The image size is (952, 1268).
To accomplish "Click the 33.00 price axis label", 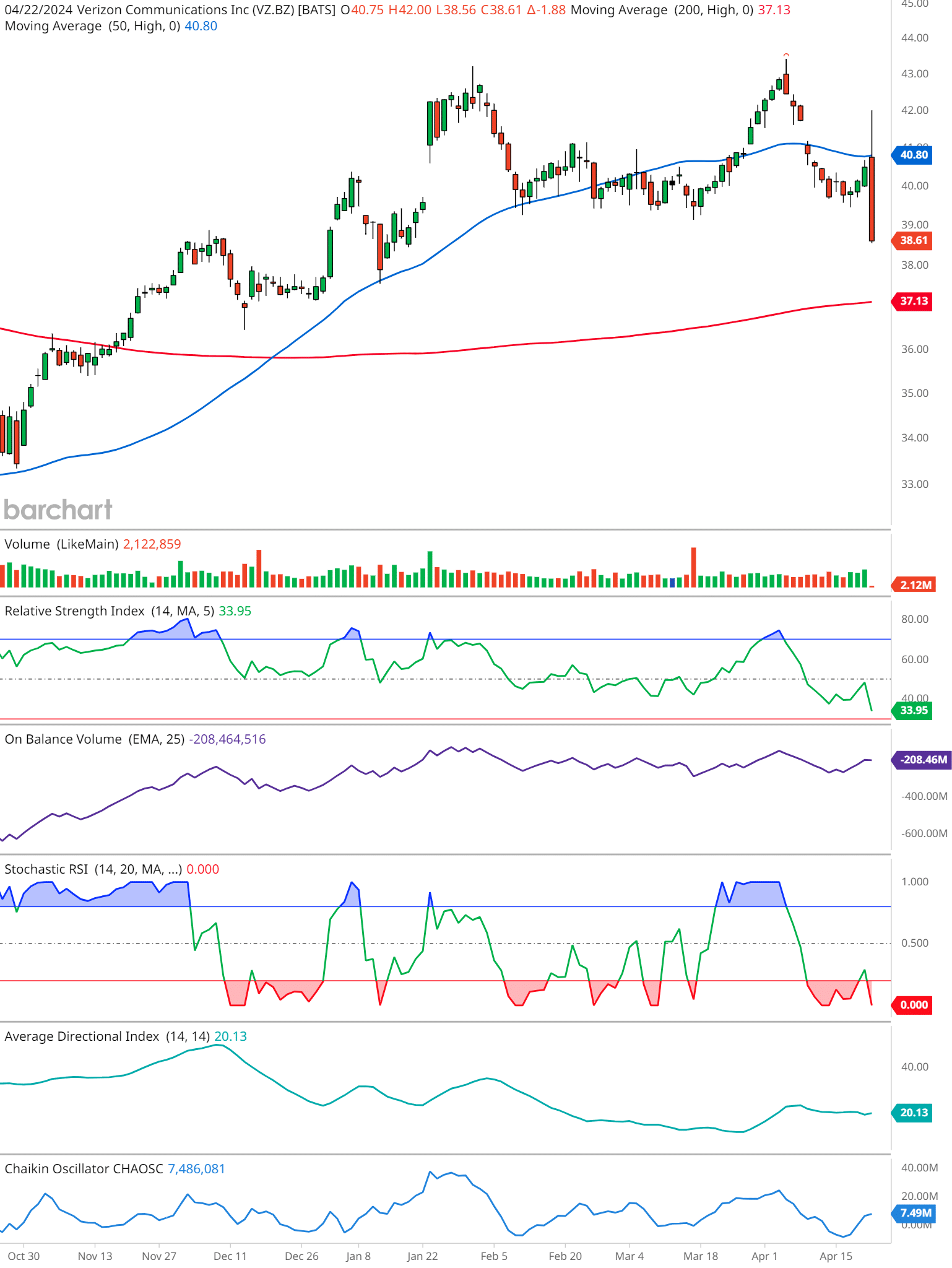I will tap(915, 484).
